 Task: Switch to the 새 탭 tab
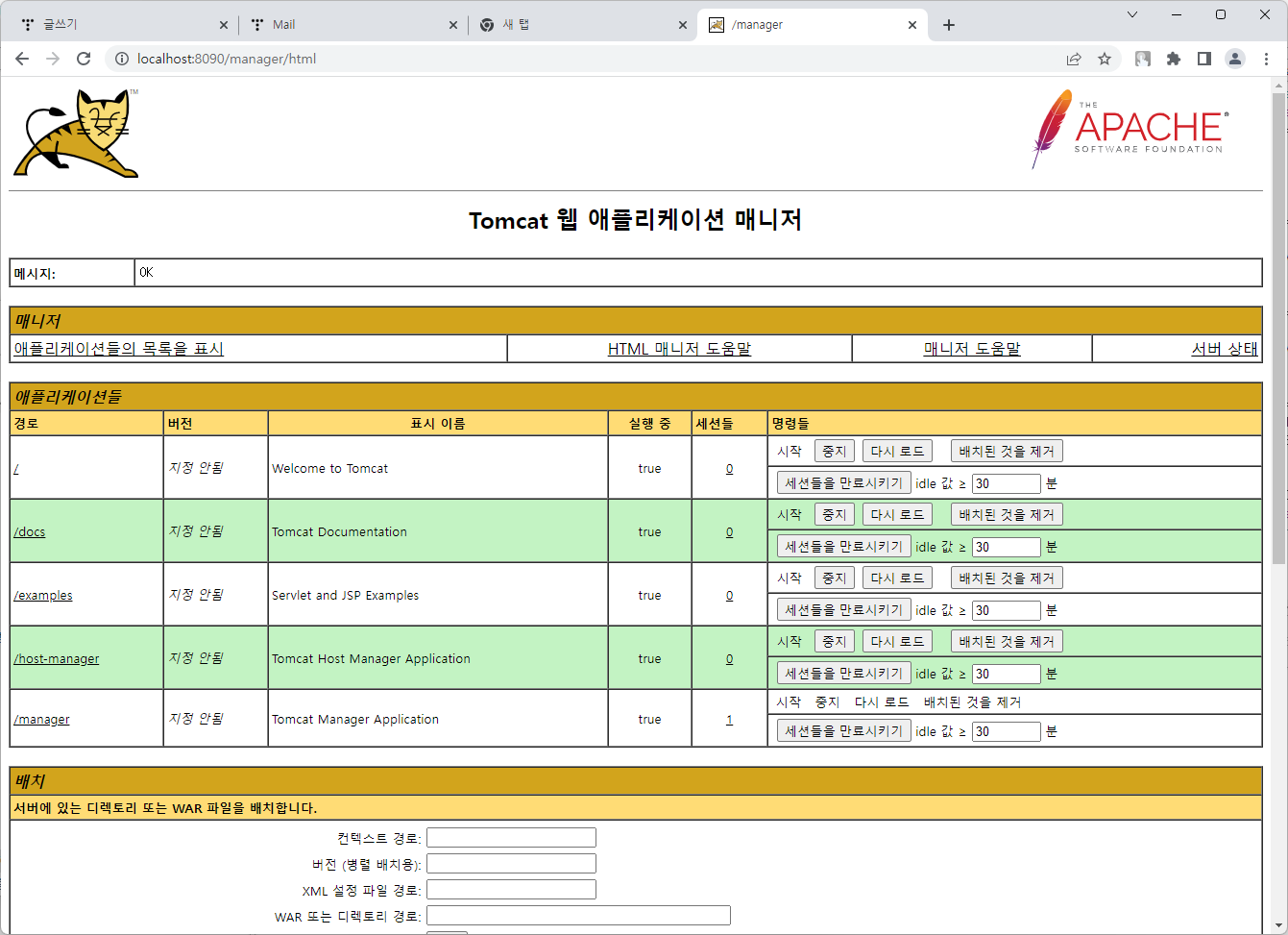point(582,25)
